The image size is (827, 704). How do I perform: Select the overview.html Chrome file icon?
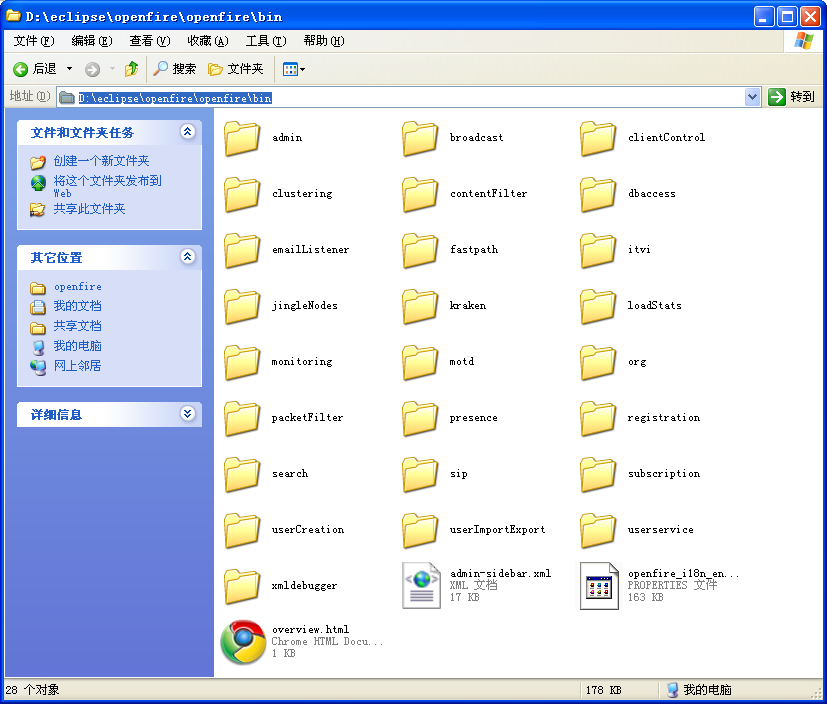(x=241, y=640)
